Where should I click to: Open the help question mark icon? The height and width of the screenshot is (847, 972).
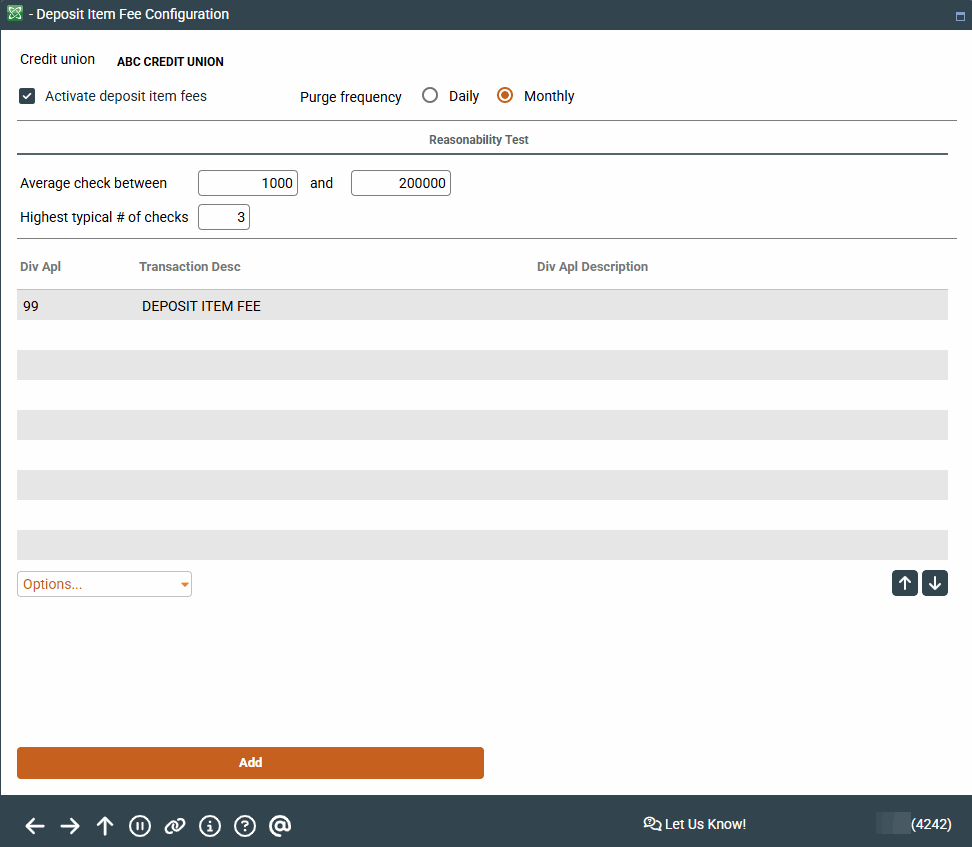pos(245,826)
